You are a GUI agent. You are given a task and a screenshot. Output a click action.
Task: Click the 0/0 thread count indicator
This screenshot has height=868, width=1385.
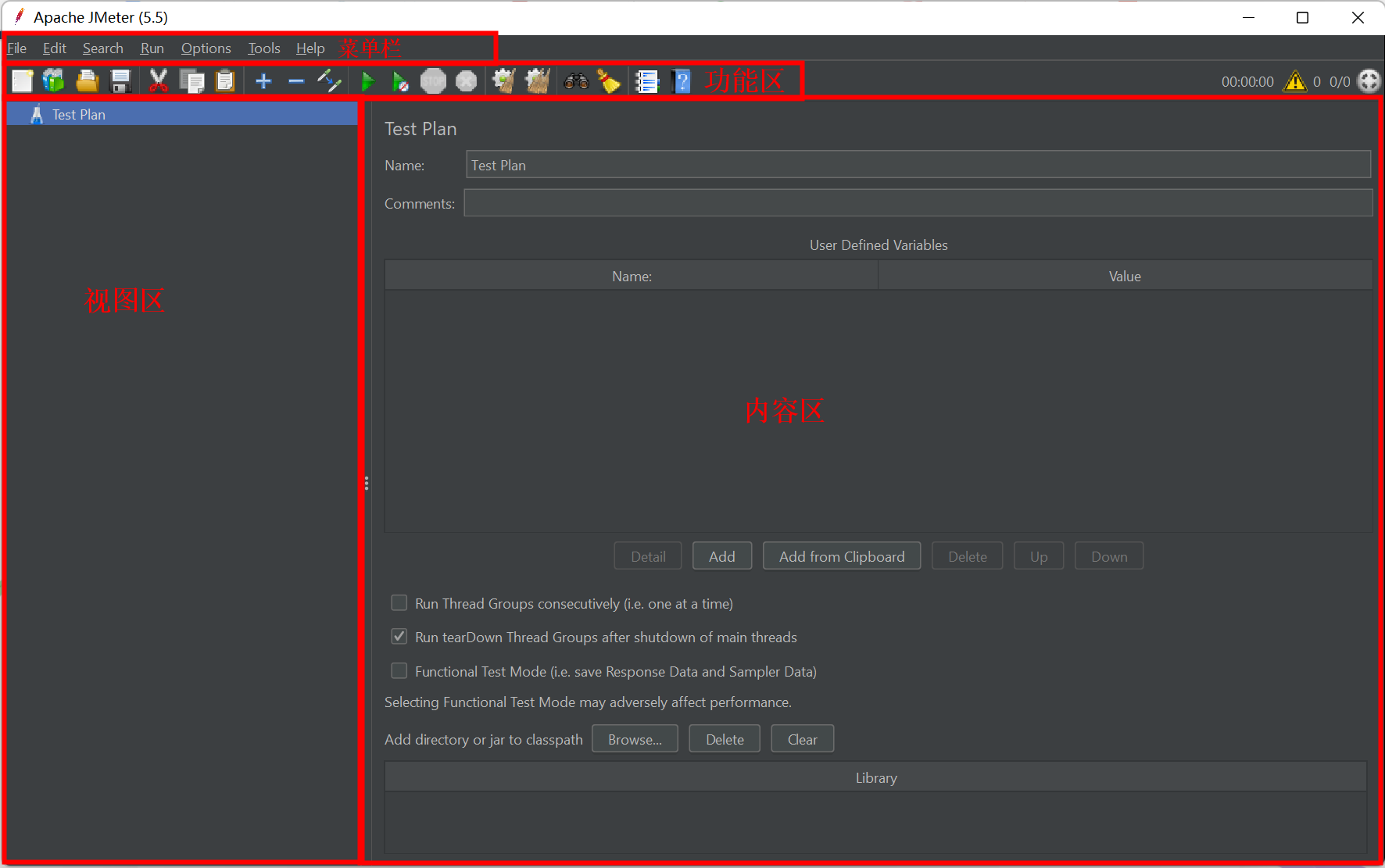pyautogui.click(x=1340, y=81)
